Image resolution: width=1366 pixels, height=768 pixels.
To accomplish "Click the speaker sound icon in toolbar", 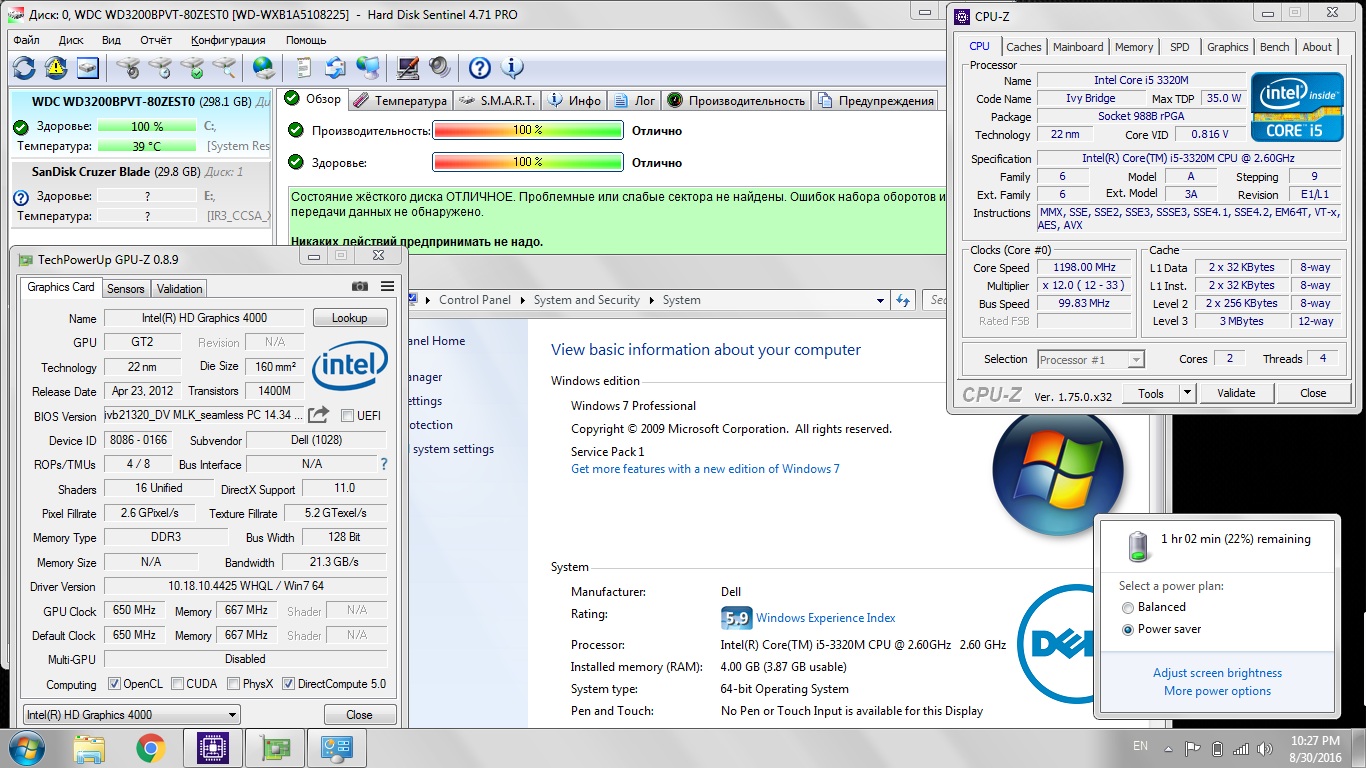I will pyautogui.click(x=440, y=68).
